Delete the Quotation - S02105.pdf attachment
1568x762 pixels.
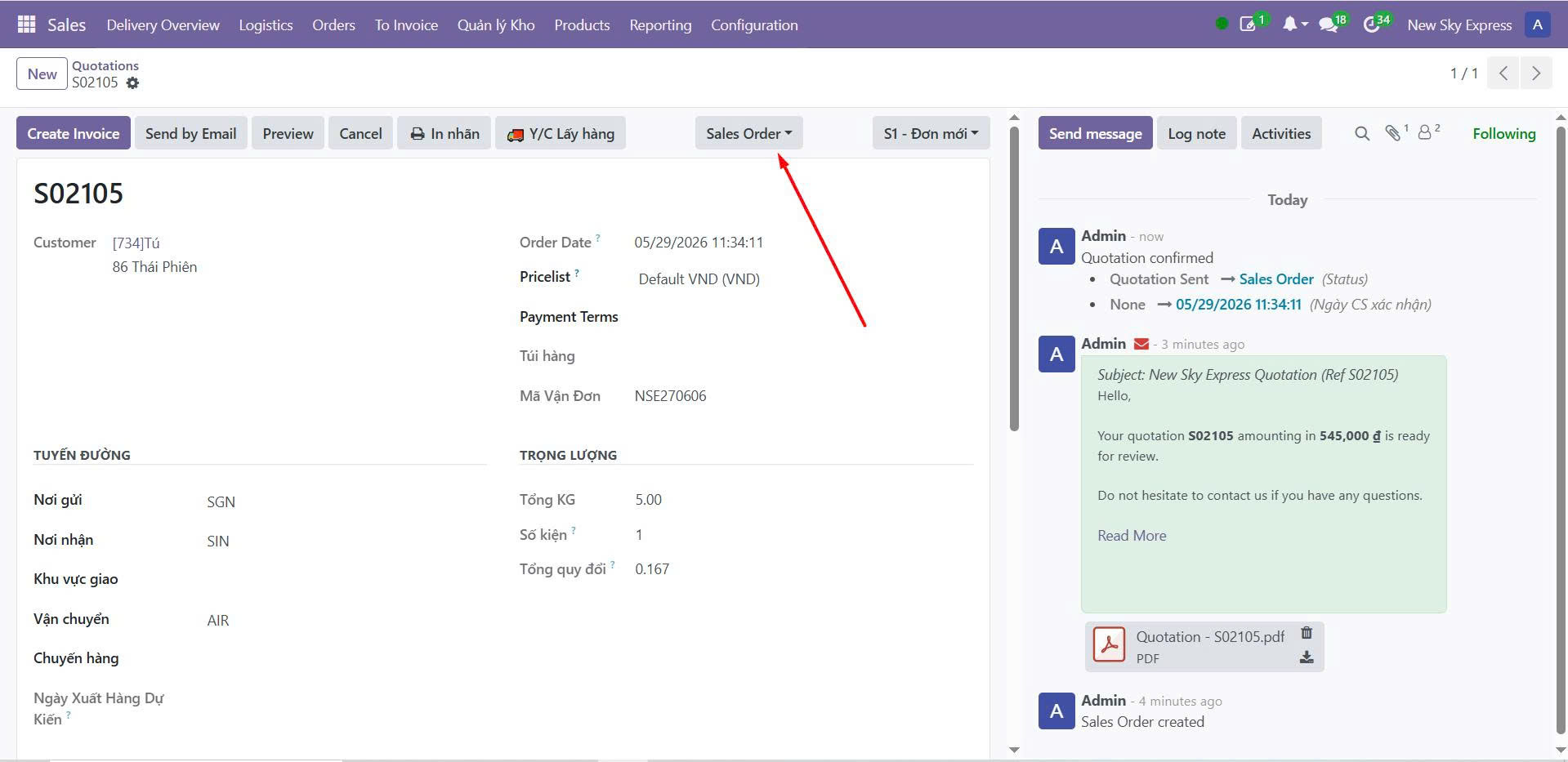click(x=1307, y=633)
